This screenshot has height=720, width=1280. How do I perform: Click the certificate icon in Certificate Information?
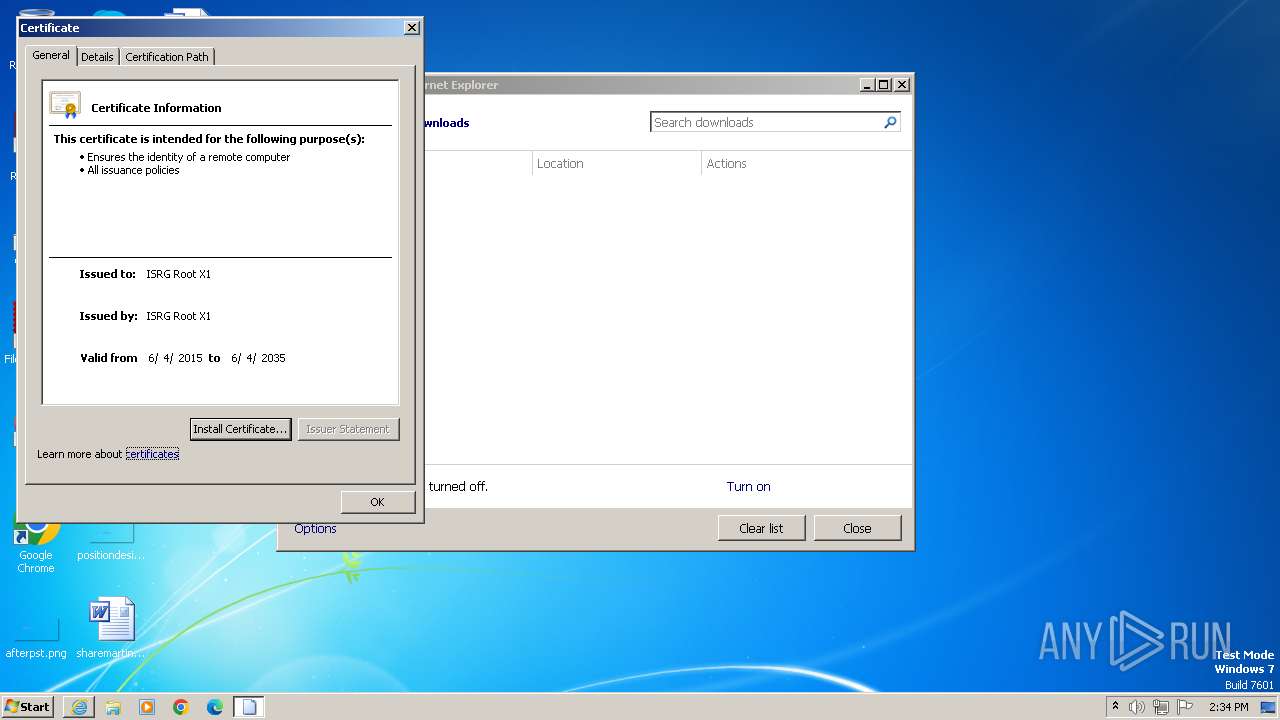coord(65,105)
